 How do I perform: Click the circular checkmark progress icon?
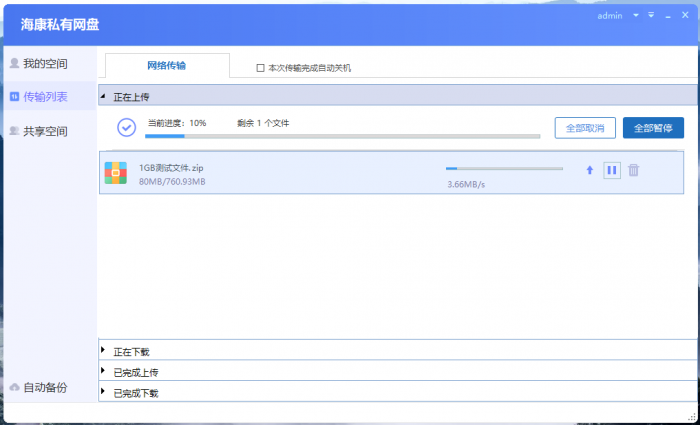127,128
